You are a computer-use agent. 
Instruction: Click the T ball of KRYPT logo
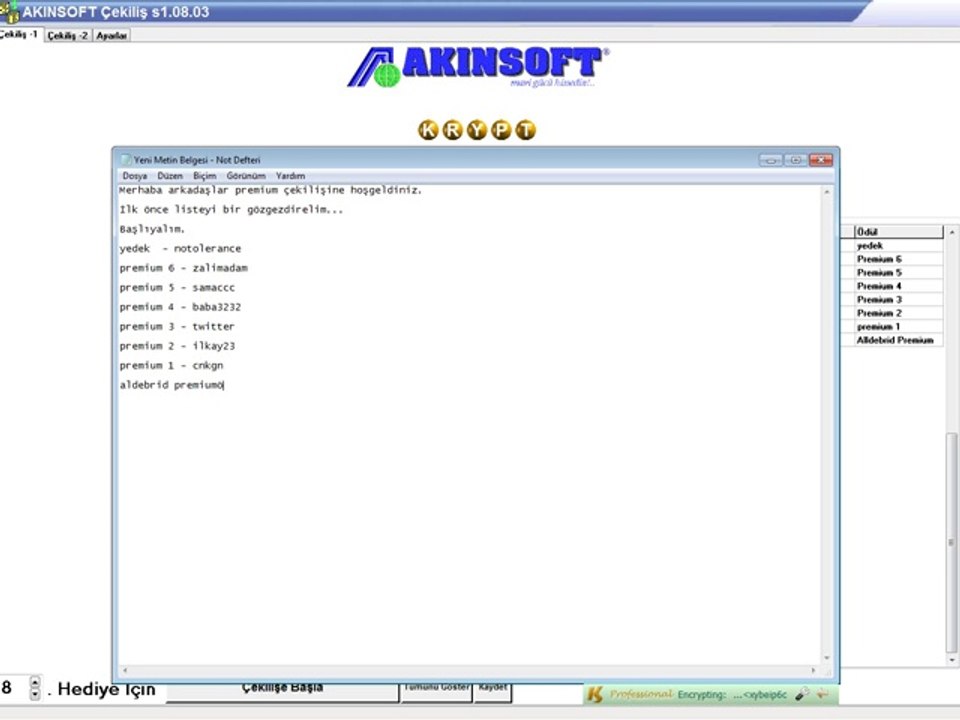point(525,130)
